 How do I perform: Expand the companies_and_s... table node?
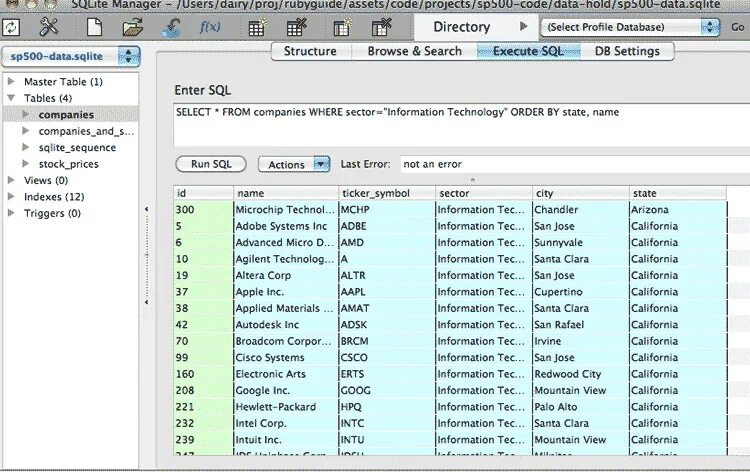coord(26,131)
